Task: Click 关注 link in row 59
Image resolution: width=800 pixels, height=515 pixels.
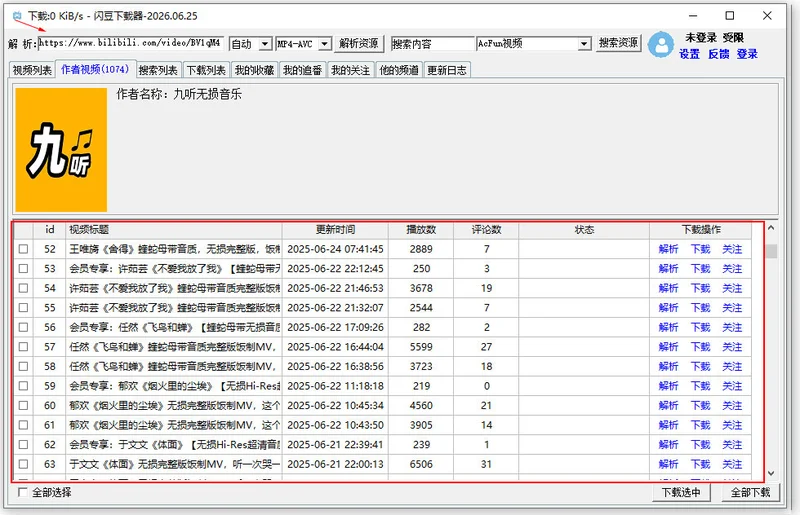Action: click(732, 386)
